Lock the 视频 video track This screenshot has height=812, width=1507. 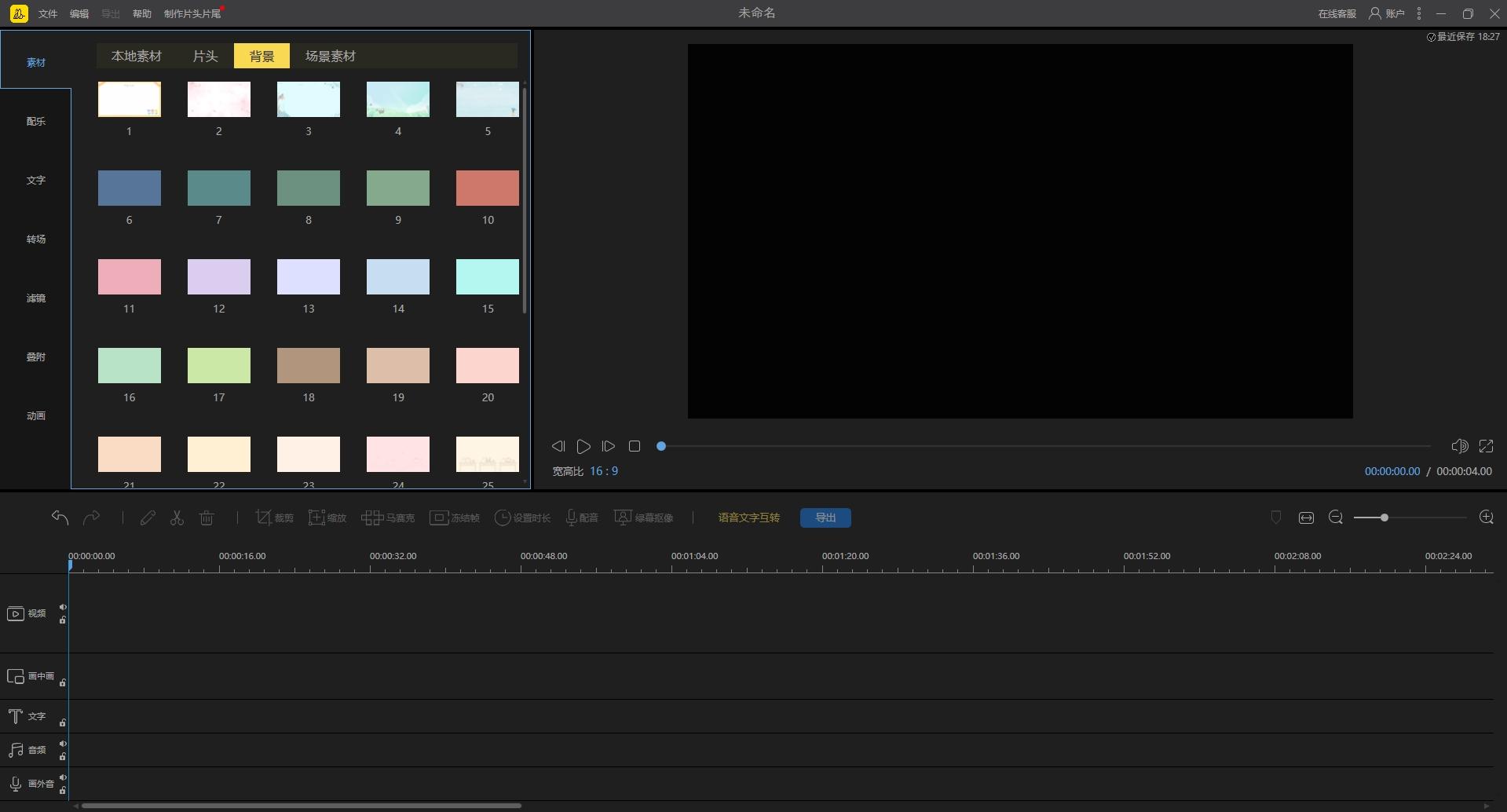pos(63,620)
